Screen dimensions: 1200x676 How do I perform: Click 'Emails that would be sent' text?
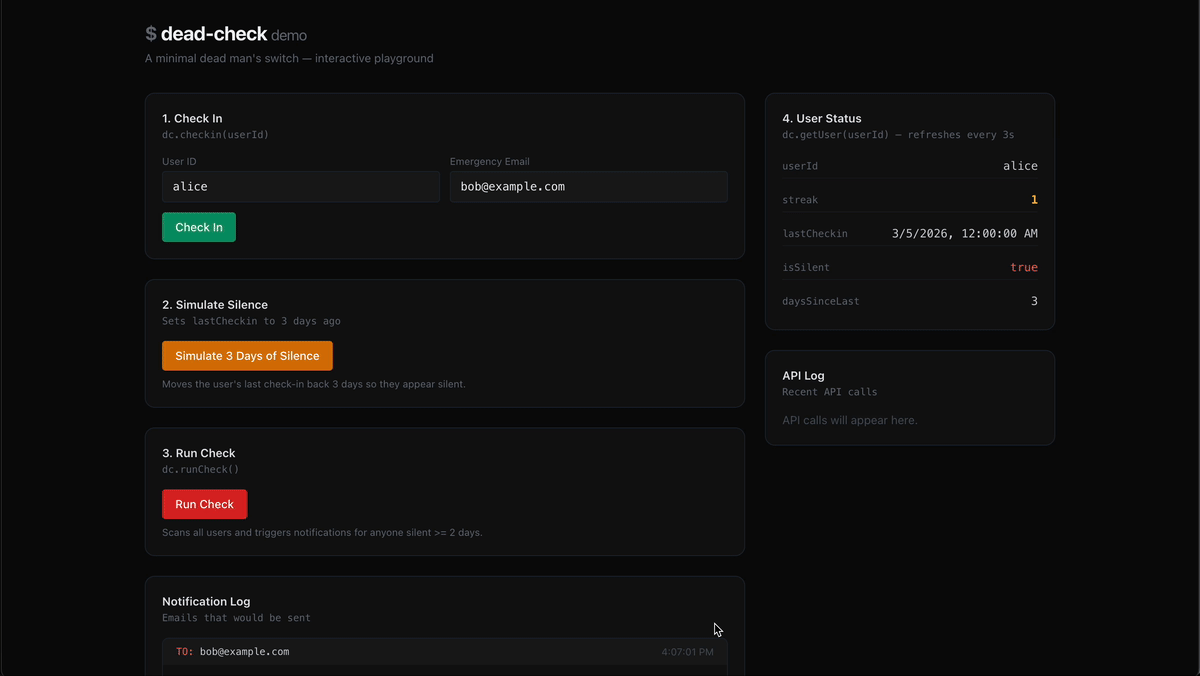point(236,618)
